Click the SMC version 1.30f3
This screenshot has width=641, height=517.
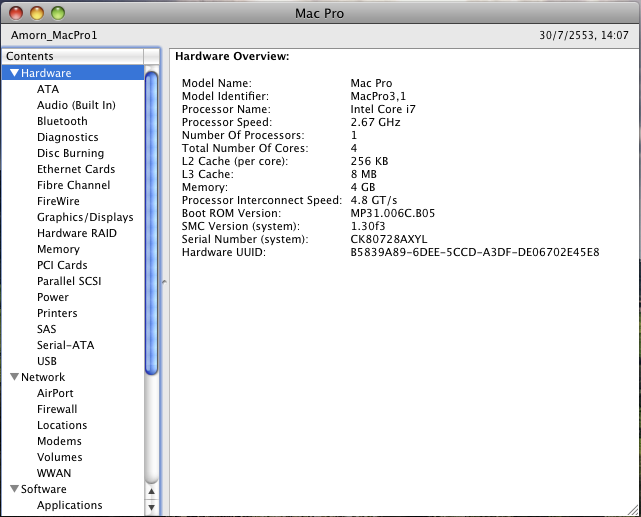coord(368,226)
